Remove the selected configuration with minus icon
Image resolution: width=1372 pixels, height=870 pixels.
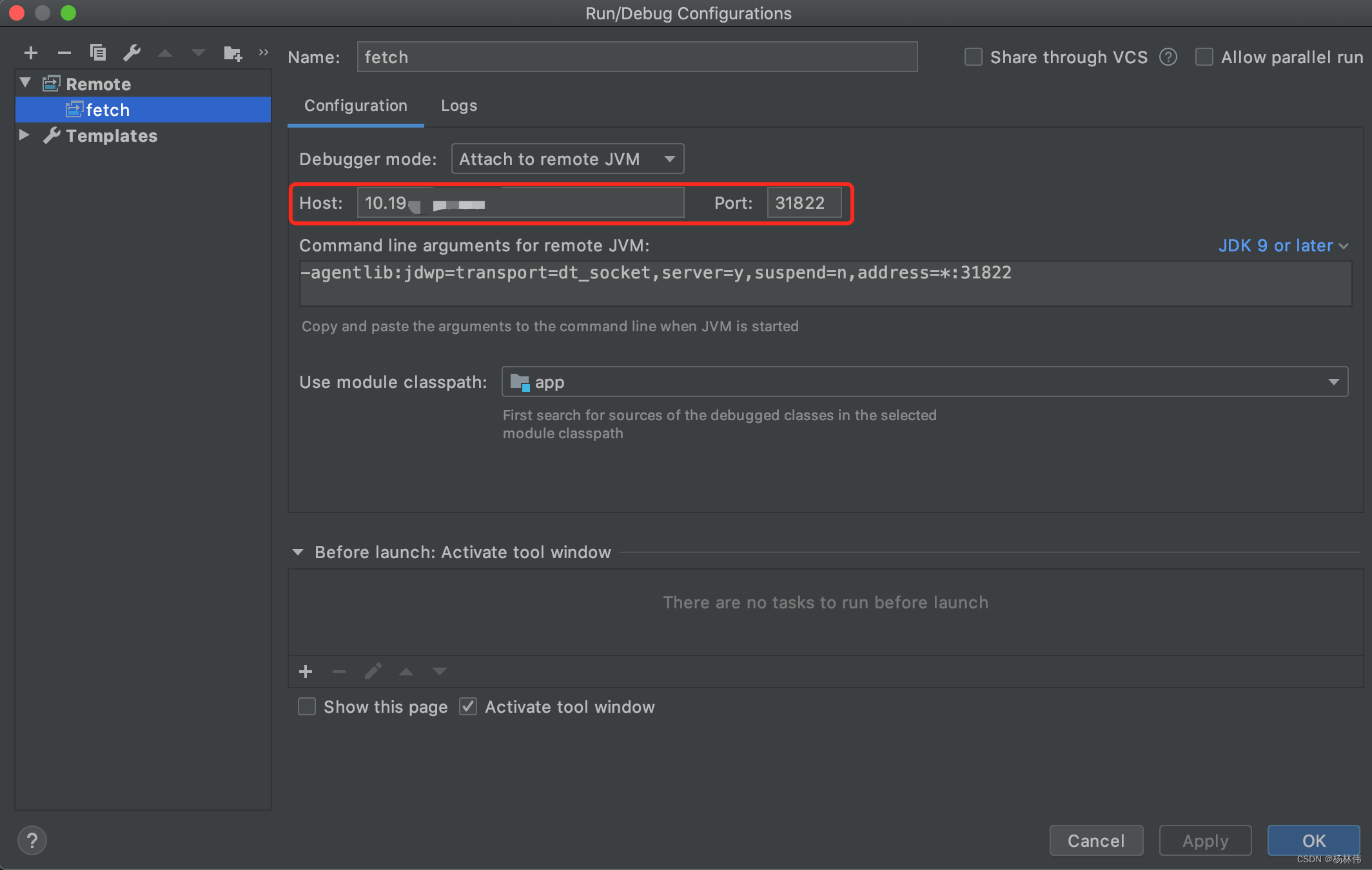pyautogui.click(x=64, y=53)
